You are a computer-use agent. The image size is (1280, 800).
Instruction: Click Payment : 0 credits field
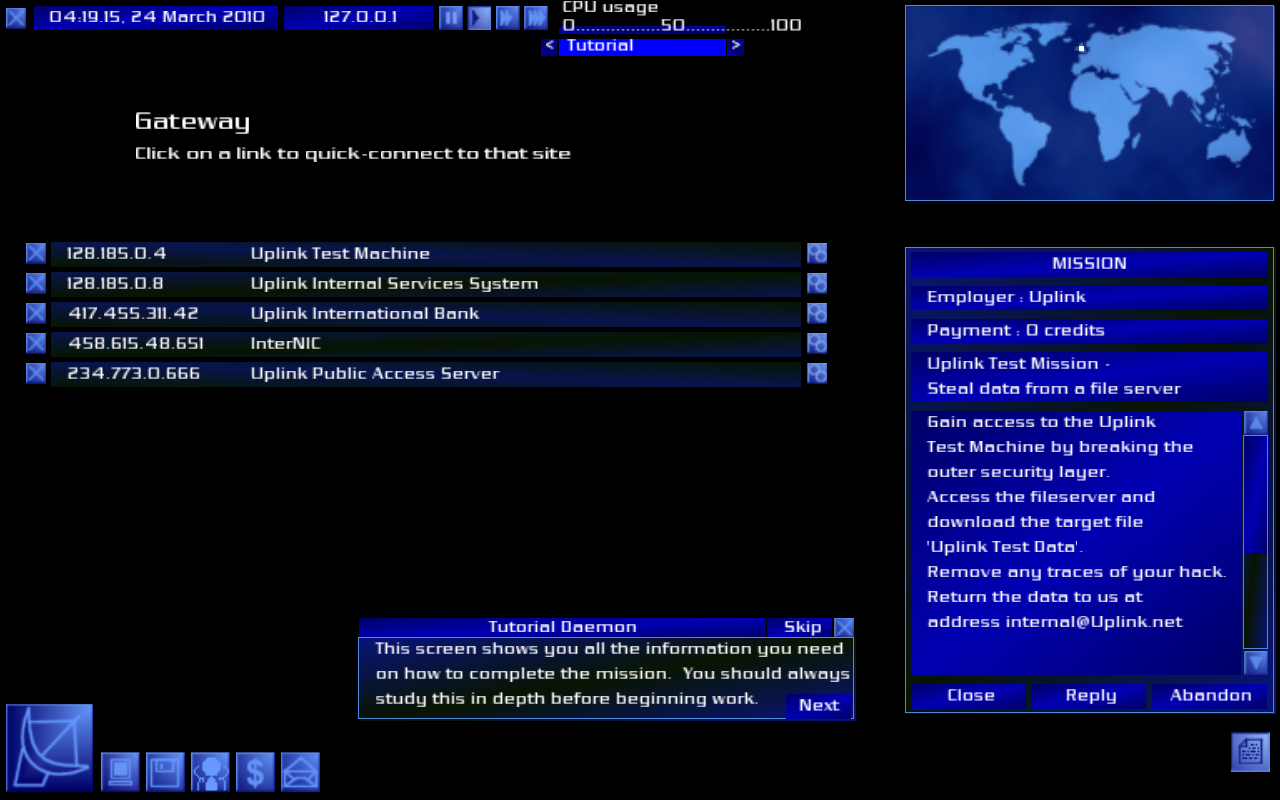tap(1089, 330)
